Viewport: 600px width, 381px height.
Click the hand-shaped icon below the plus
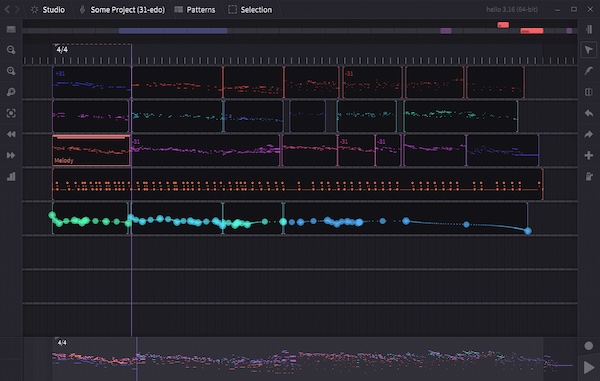coord(589,176)
